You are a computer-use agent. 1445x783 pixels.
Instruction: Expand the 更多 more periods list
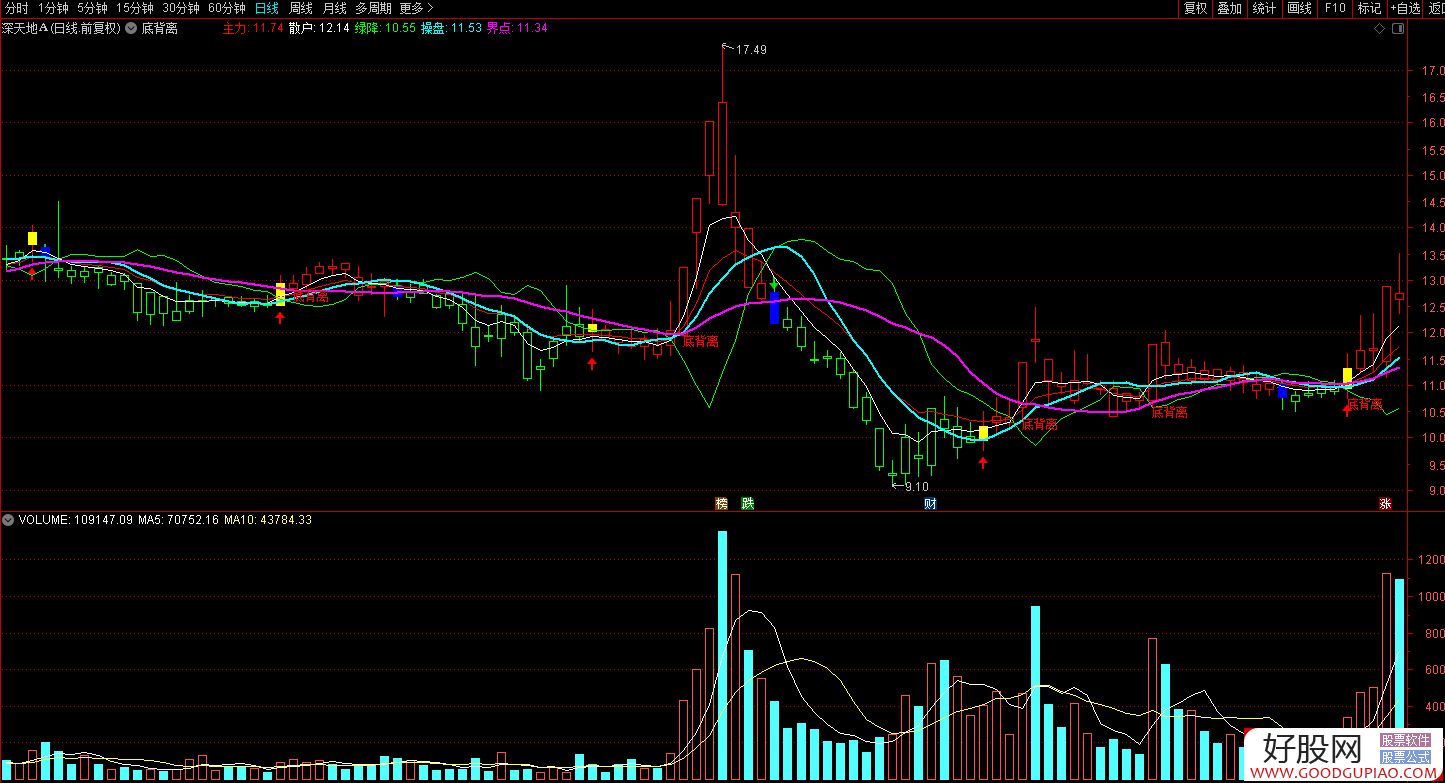(415, 8)
